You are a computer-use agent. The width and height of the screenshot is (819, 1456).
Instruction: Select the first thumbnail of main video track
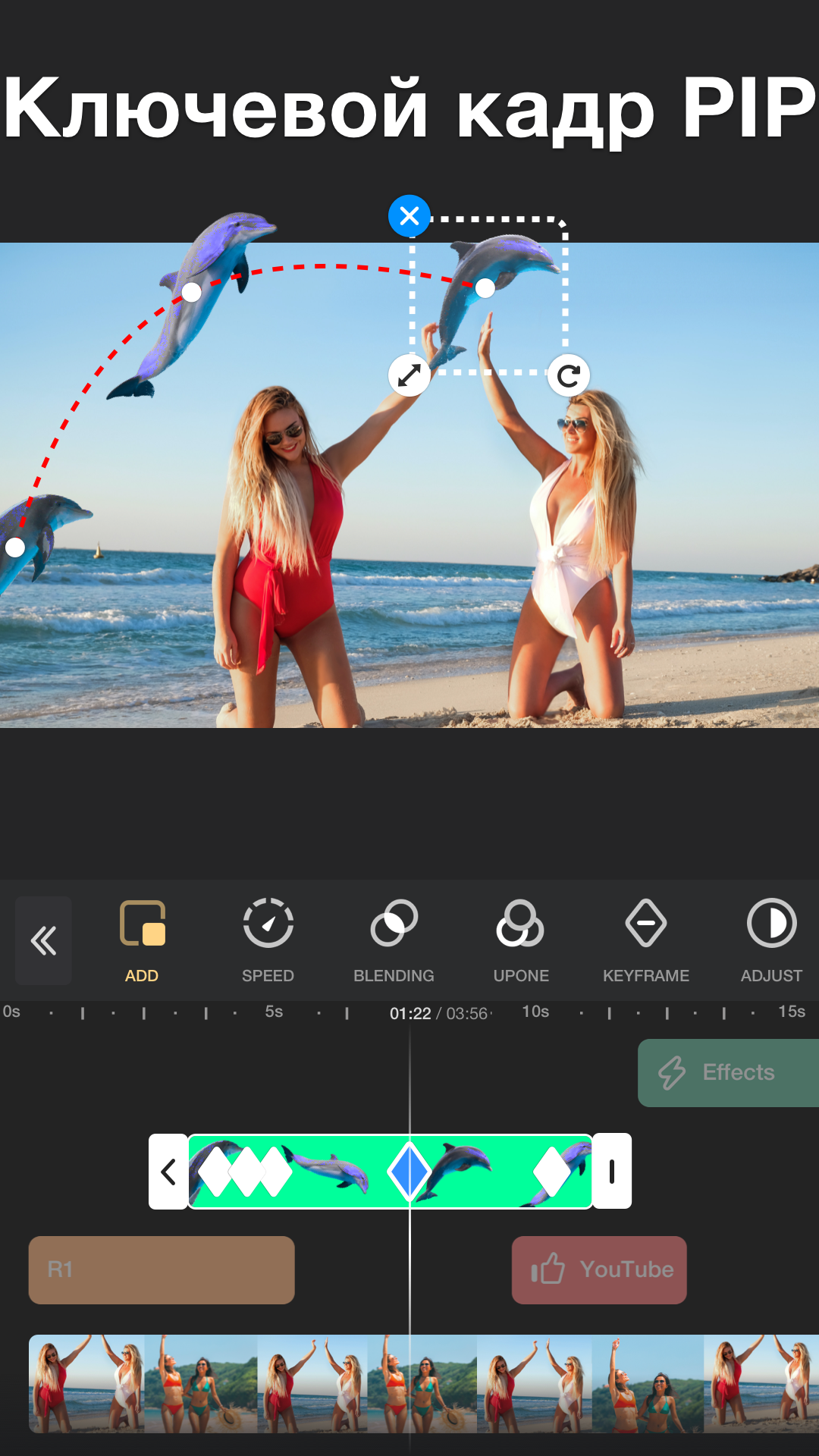click(x=86, y=1384)
